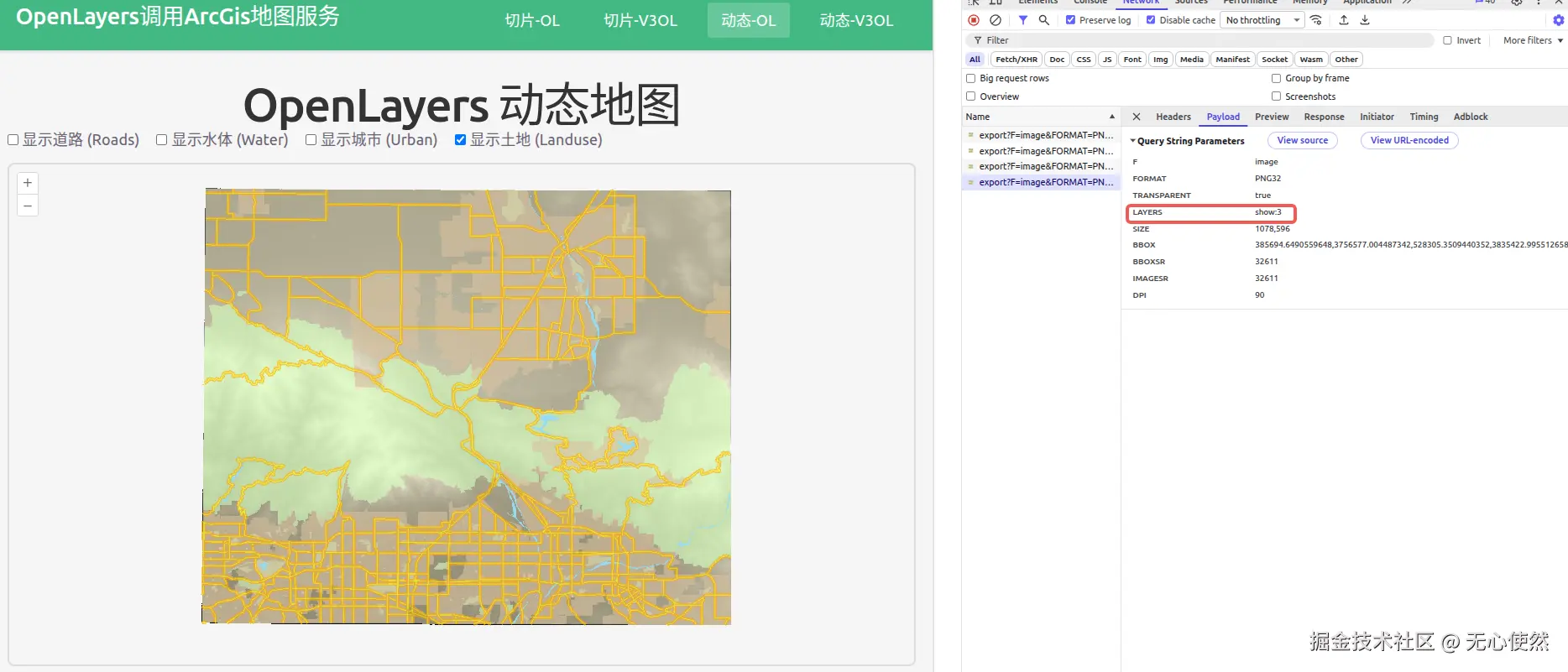Zoom in on the map with plus button

28,183
